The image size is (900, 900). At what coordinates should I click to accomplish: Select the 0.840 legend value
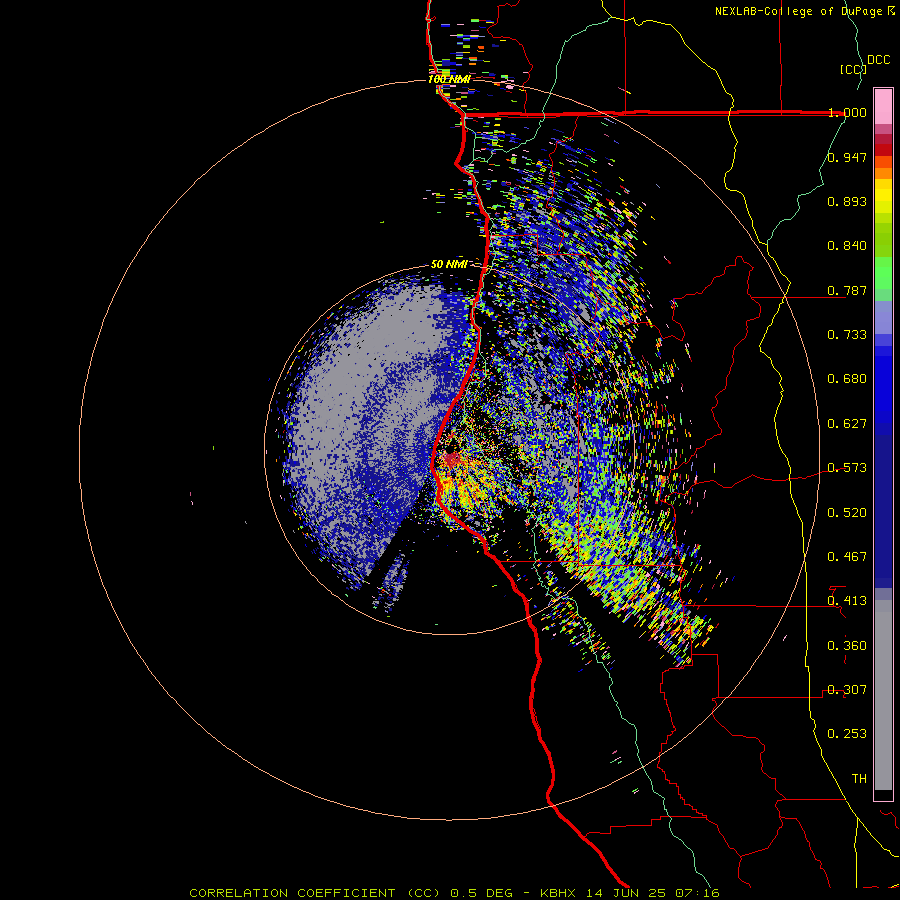(847, 246)
